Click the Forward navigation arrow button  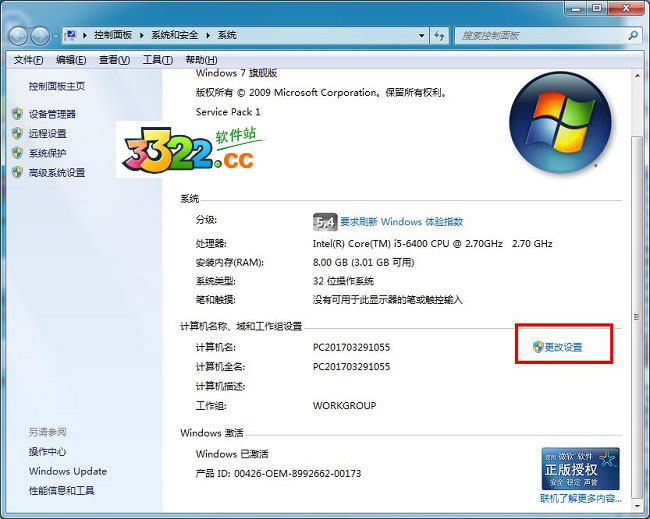tap(40, 36)
